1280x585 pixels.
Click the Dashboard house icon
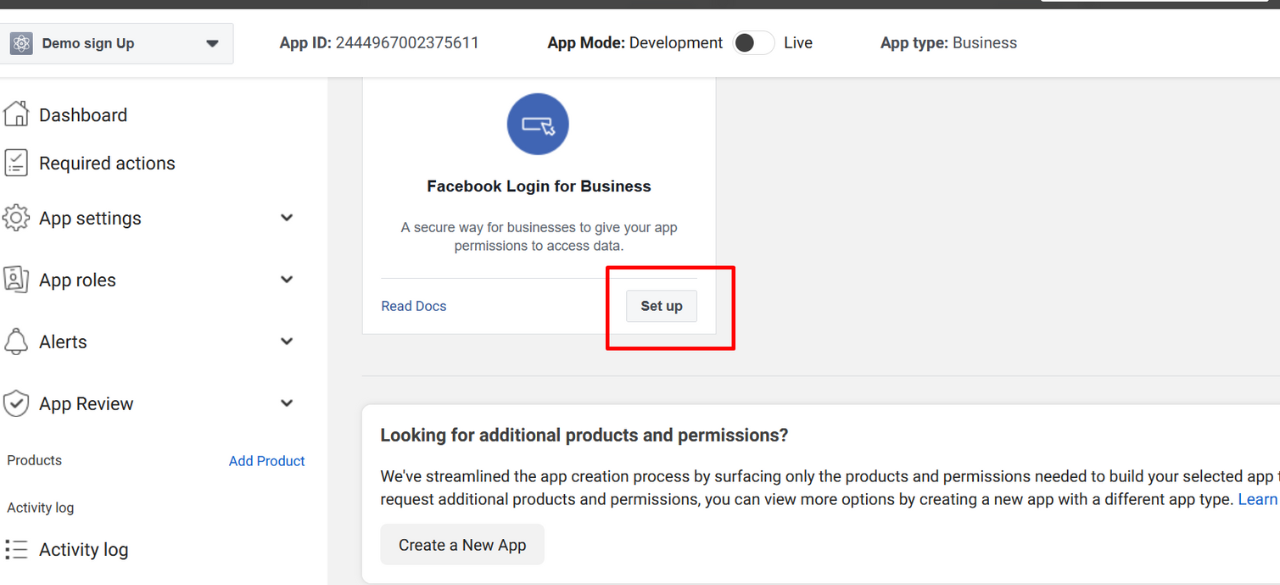16,114
